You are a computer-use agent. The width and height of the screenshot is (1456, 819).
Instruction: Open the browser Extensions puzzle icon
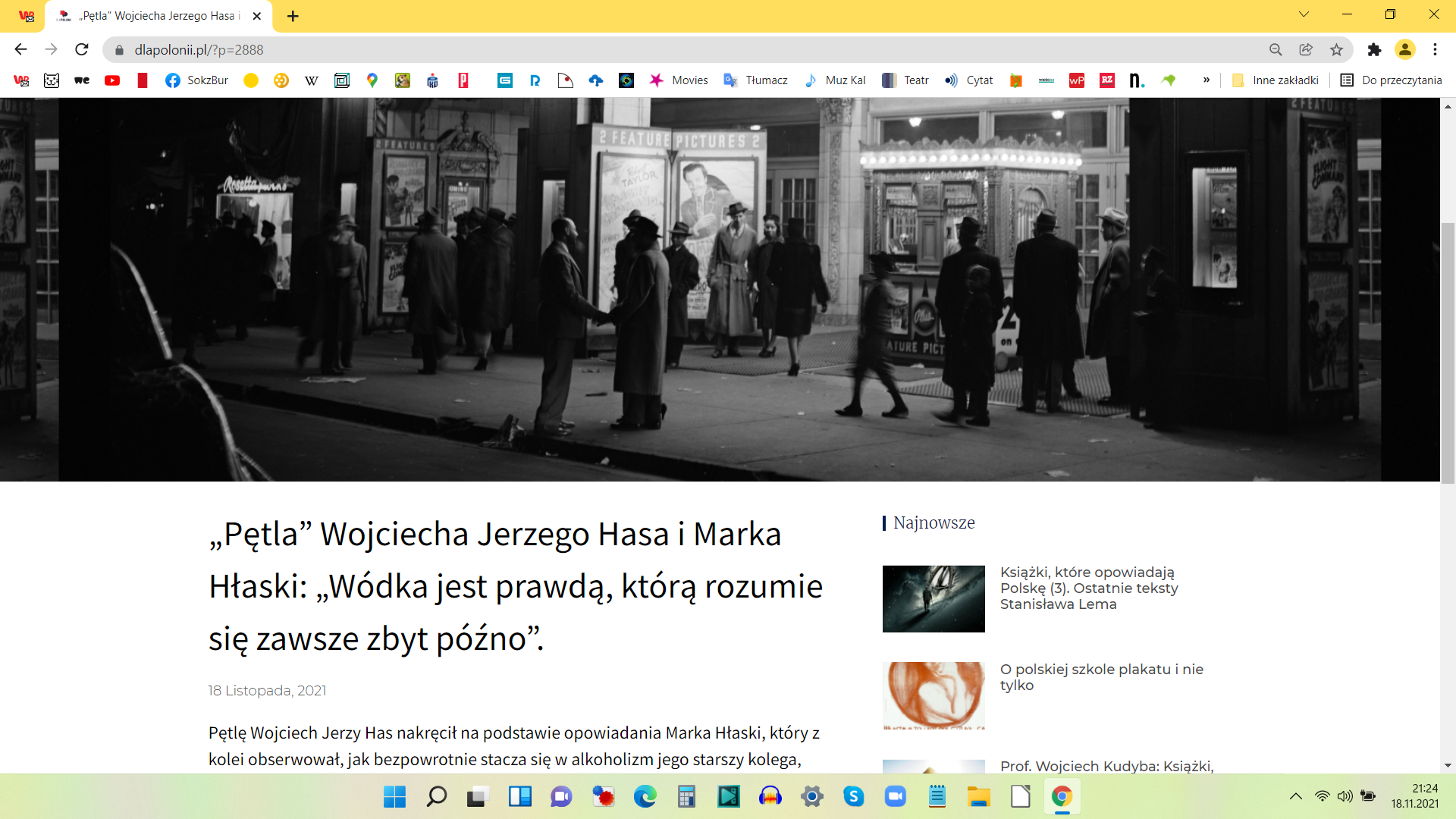(1374, 49)
